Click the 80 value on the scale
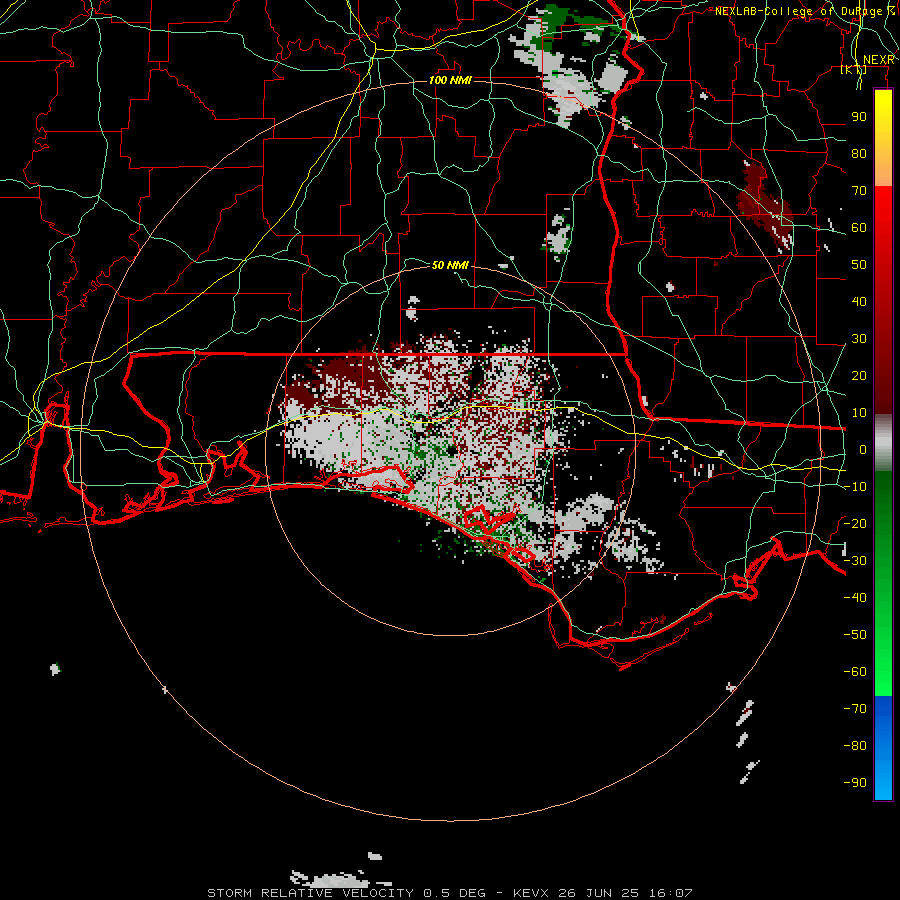Viewport: 900px width, 900px height. click(859, 153)
